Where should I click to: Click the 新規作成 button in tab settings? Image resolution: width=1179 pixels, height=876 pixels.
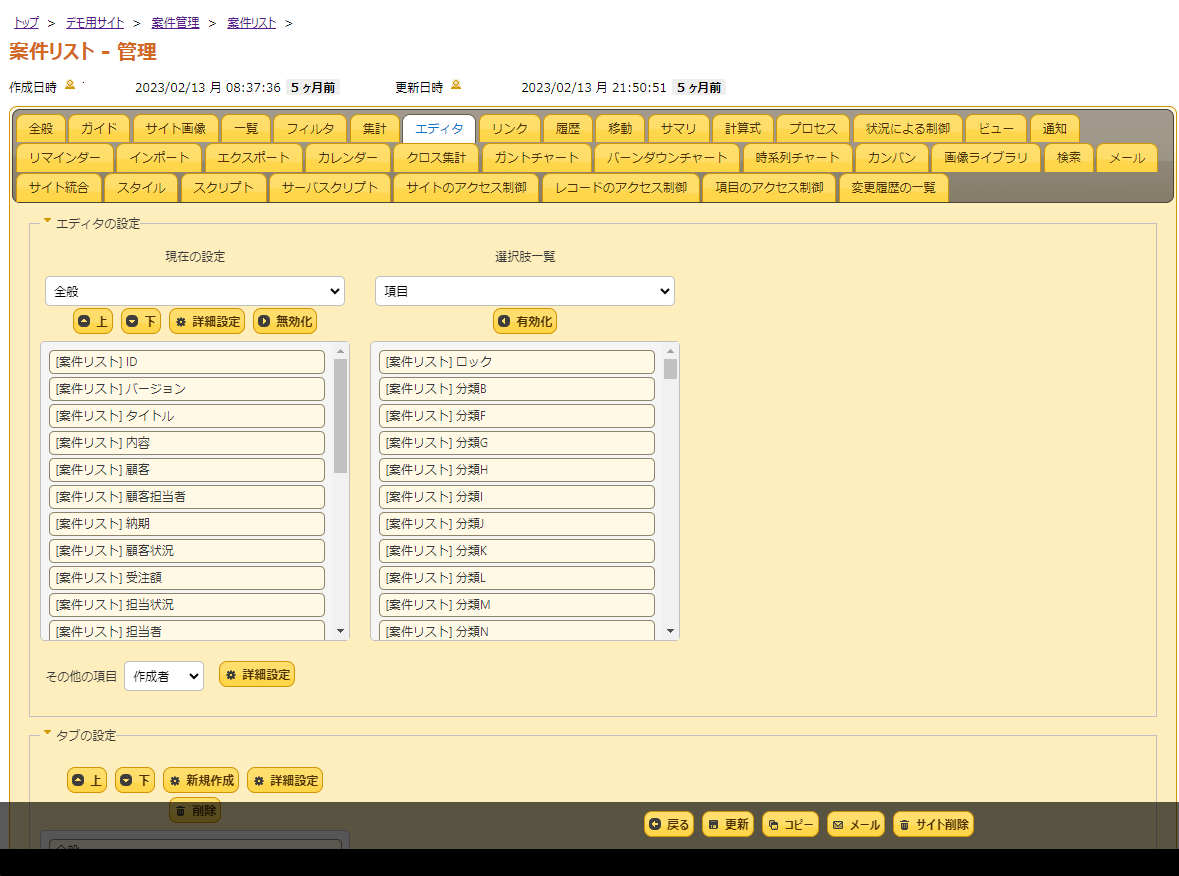pos(201,780)
